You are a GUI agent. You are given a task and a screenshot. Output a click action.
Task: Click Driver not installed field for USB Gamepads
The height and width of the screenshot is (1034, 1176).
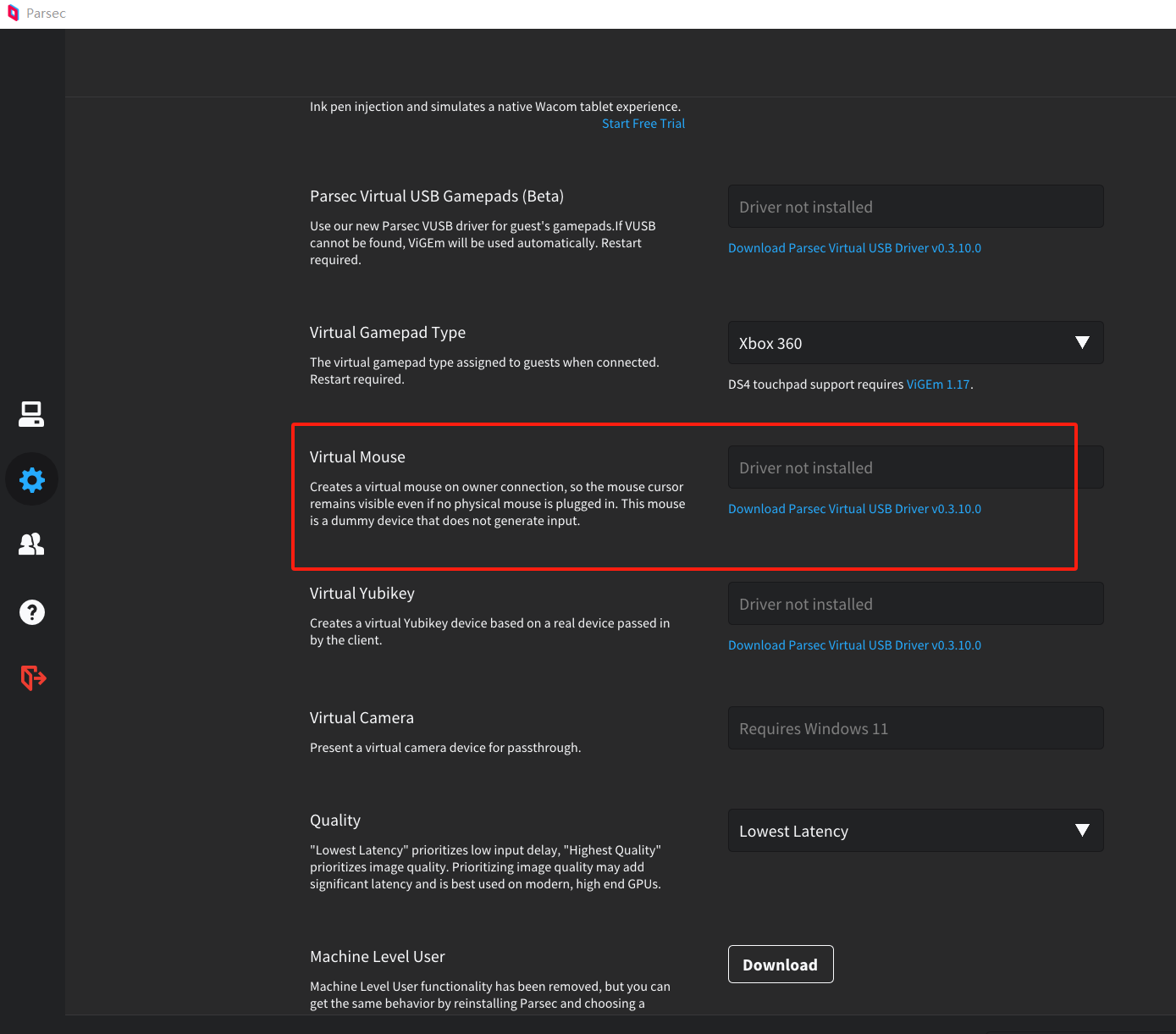[915, 207]
